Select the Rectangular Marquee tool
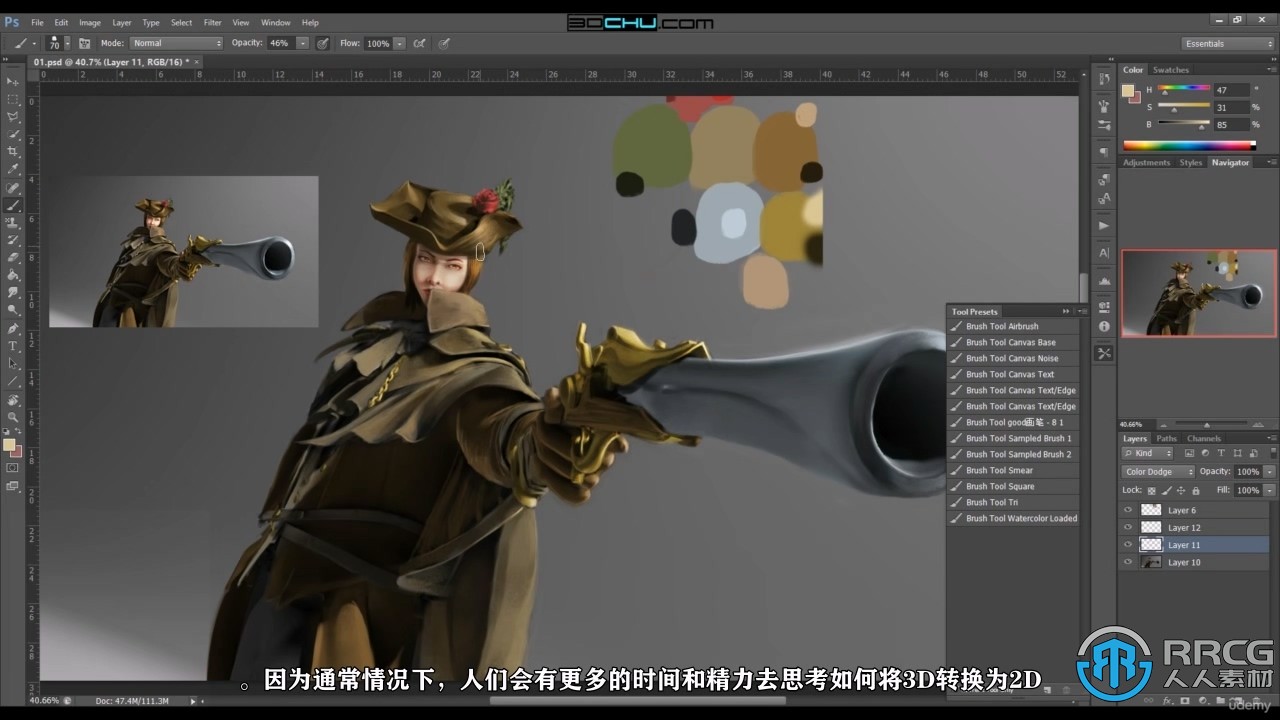This screenshot has width=1280, height=720. click(13, 99)
